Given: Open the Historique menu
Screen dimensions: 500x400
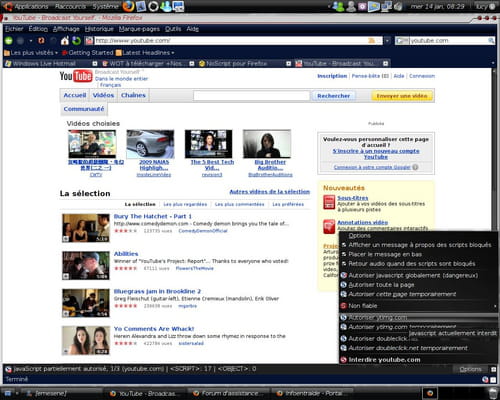Looking at the screenshot, I should pos(99,29).
